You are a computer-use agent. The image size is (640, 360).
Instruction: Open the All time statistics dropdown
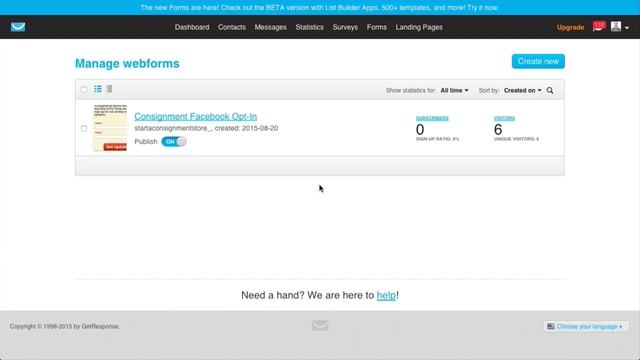454,90
